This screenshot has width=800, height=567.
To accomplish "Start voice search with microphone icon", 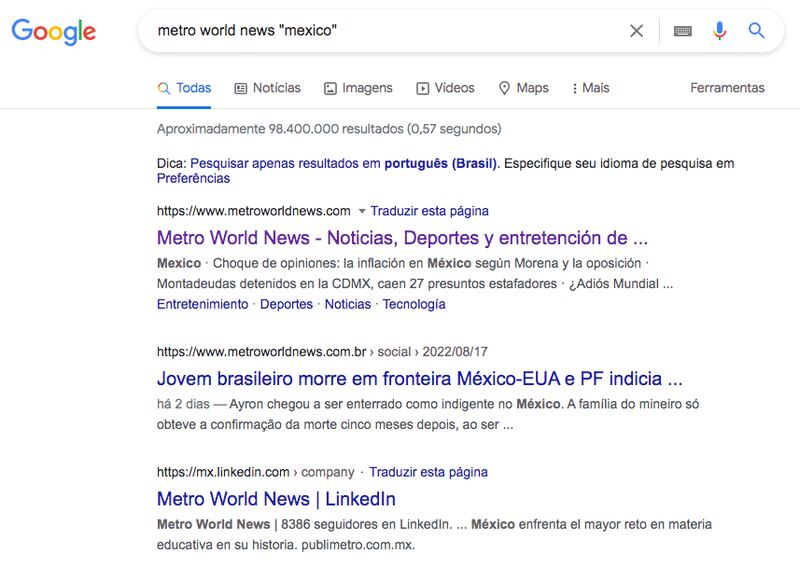I will point(719,31).
